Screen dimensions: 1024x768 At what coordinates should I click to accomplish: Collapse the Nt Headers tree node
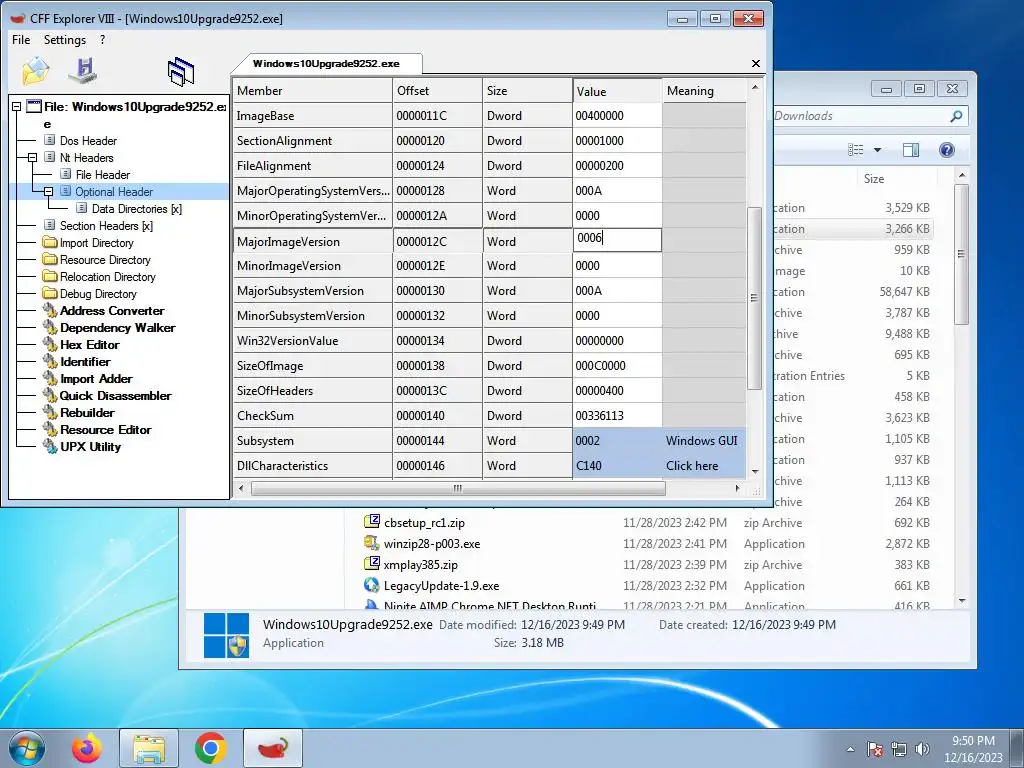tap(32, 157)
